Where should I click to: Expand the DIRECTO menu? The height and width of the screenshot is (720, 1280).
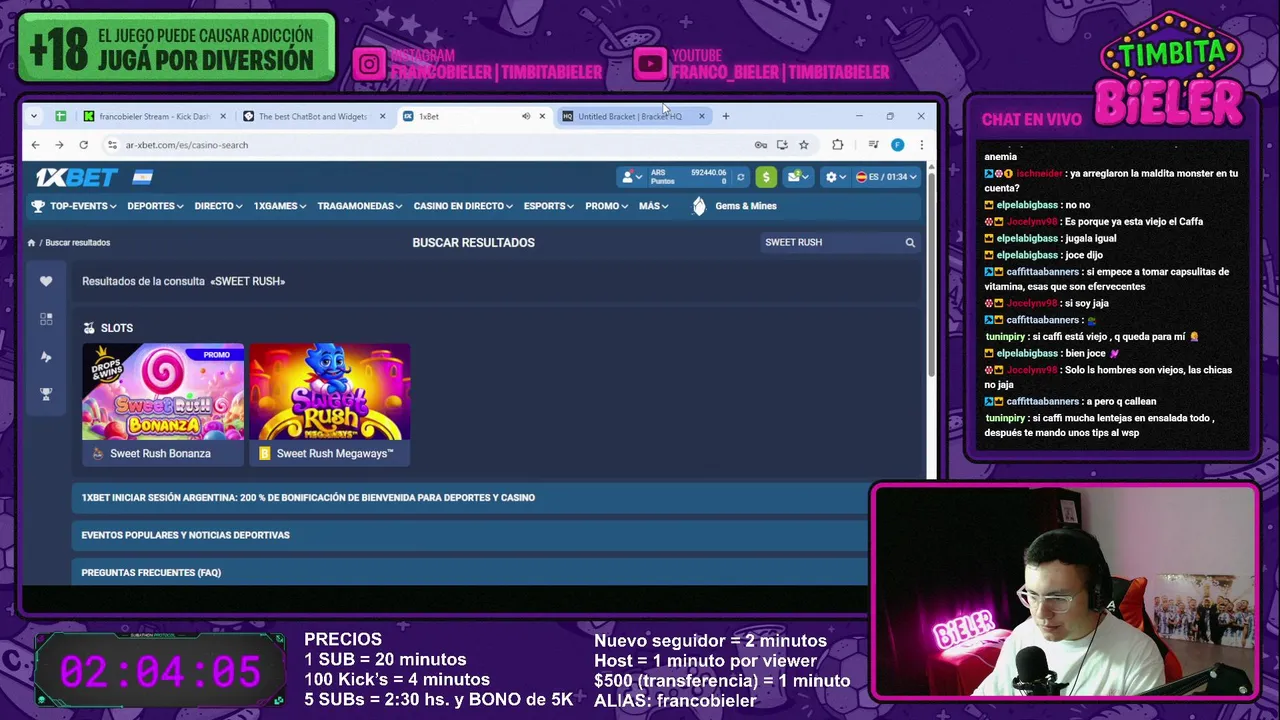218,206
